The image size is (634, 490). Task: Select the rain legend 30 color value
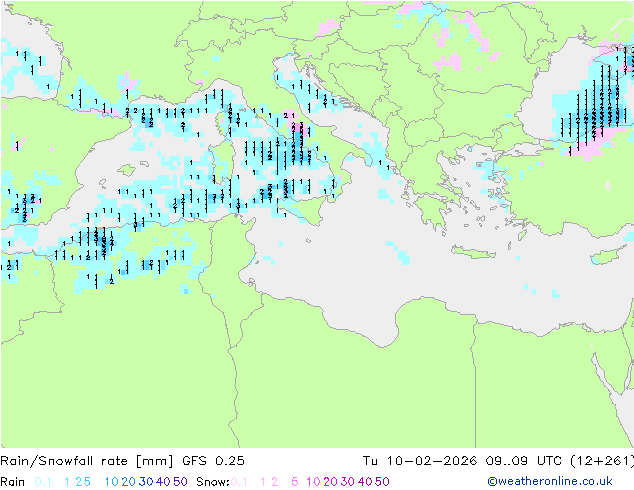click(146, 482)
